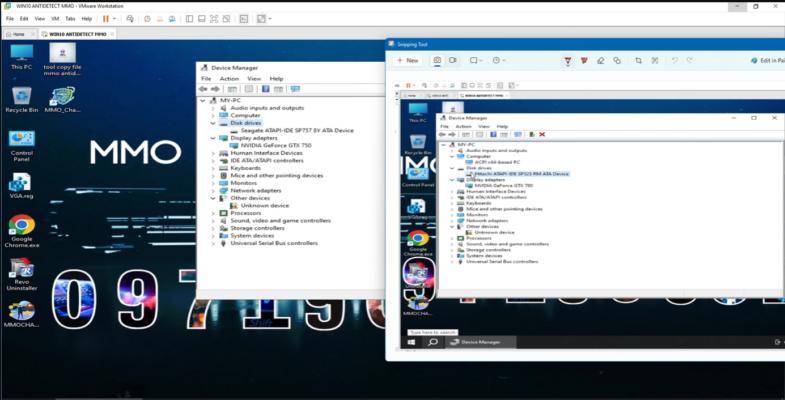Viewport: 785px width, 400px height.
Task: Switch to the Home tab in VMware
Action: click(19, 34)
